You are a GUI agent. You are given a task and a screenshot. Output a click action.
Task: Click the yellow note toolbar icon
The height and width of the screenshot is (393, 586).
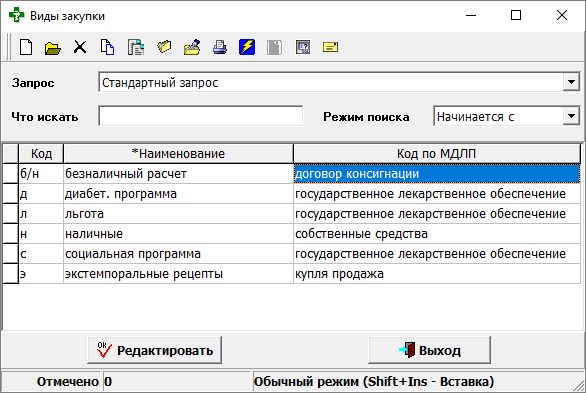pos(330,47)
